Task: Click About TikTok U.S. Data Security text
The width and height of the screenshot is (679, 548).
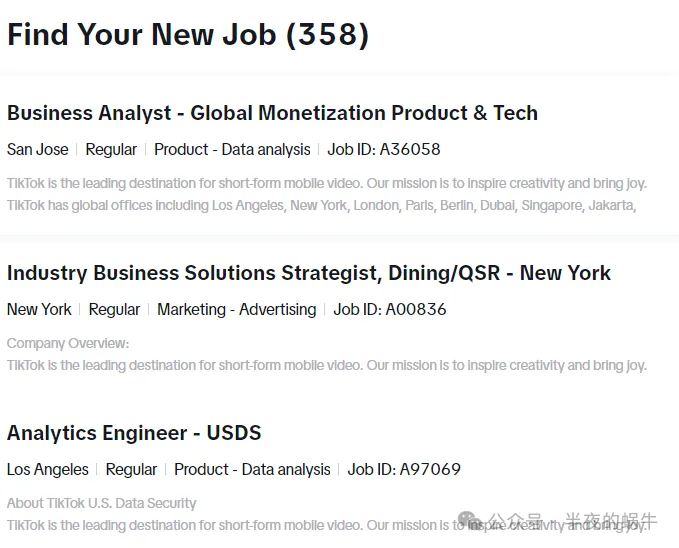Action: click(101, 503)
